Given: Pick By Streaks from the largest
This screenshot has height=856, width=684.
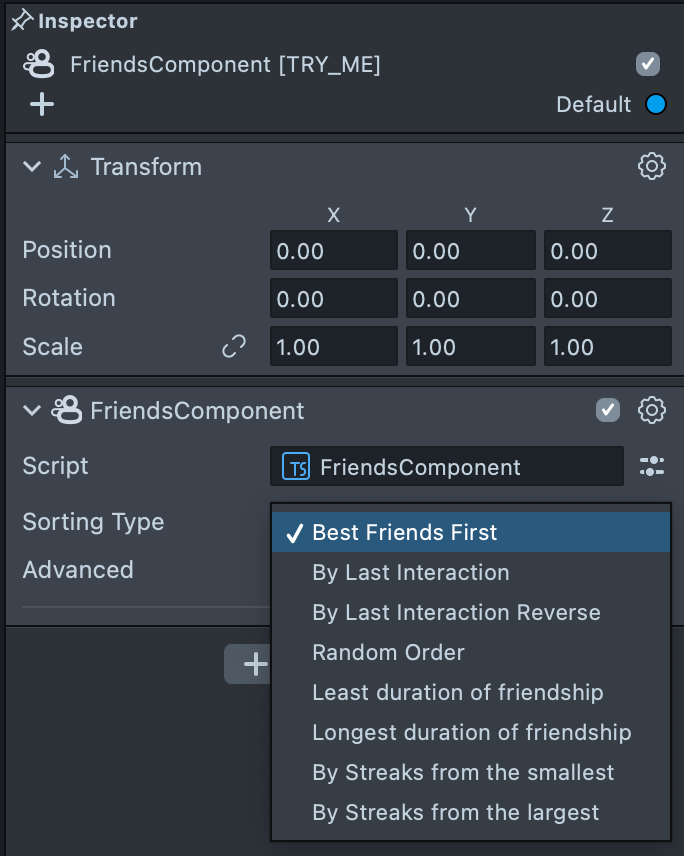Looking at the screenshot, I should [456, 813].
